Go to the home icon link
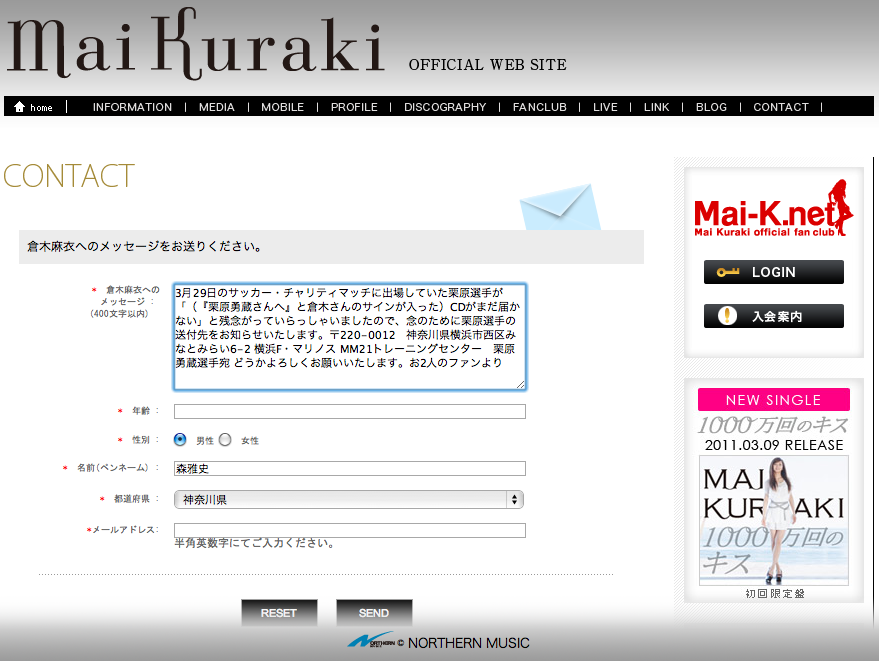 pos(33,107)
